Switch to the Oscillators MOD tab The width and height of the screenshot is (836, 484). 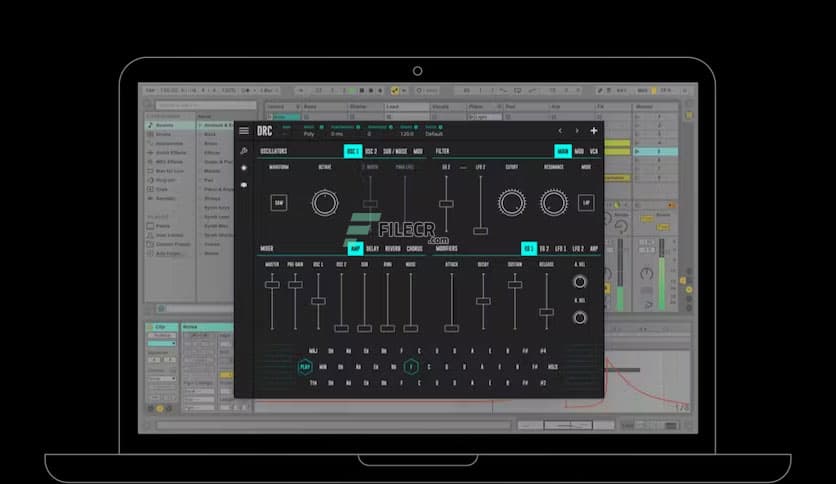418,151
